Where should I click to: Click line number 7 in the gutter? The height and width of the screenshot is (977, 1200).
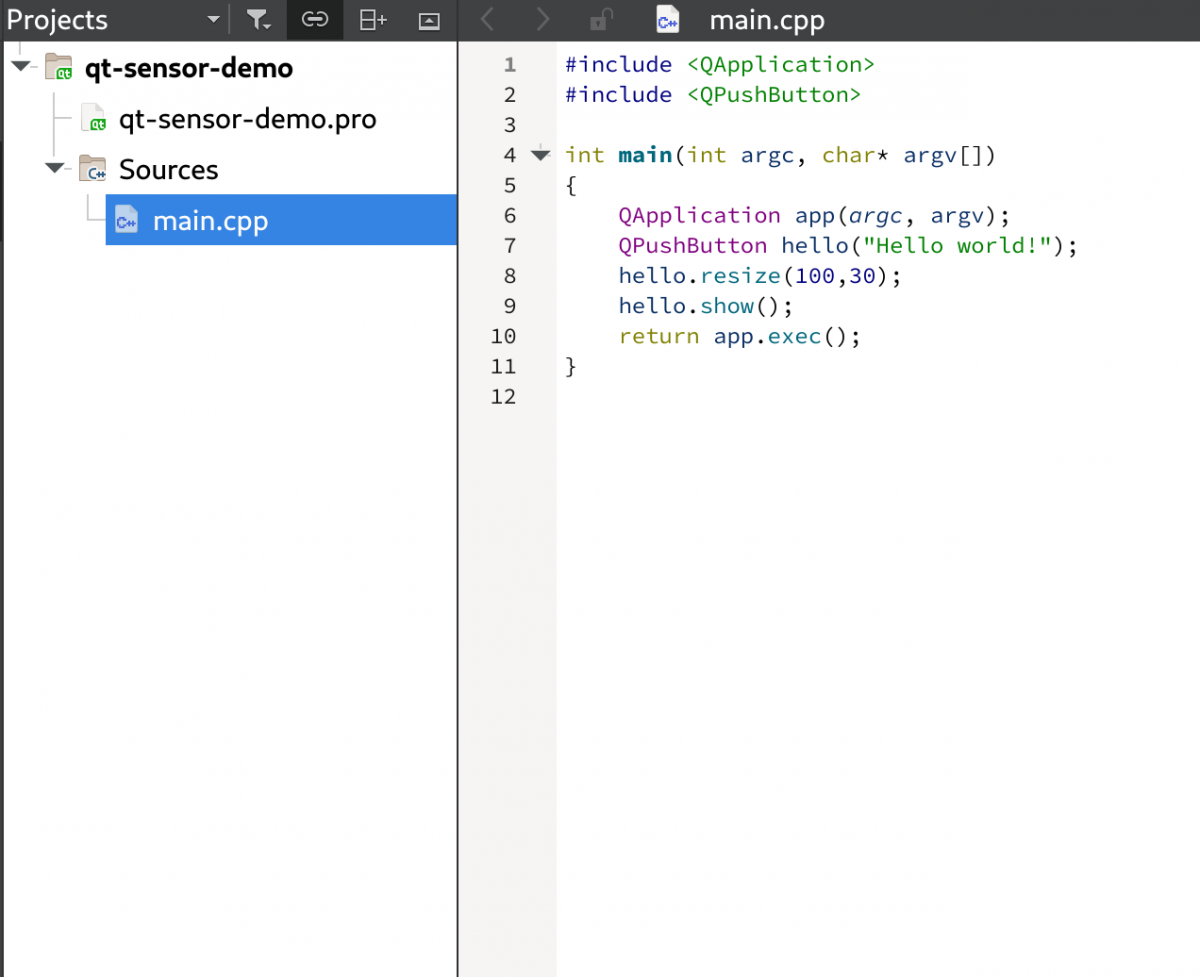click(x=510, y=246)
